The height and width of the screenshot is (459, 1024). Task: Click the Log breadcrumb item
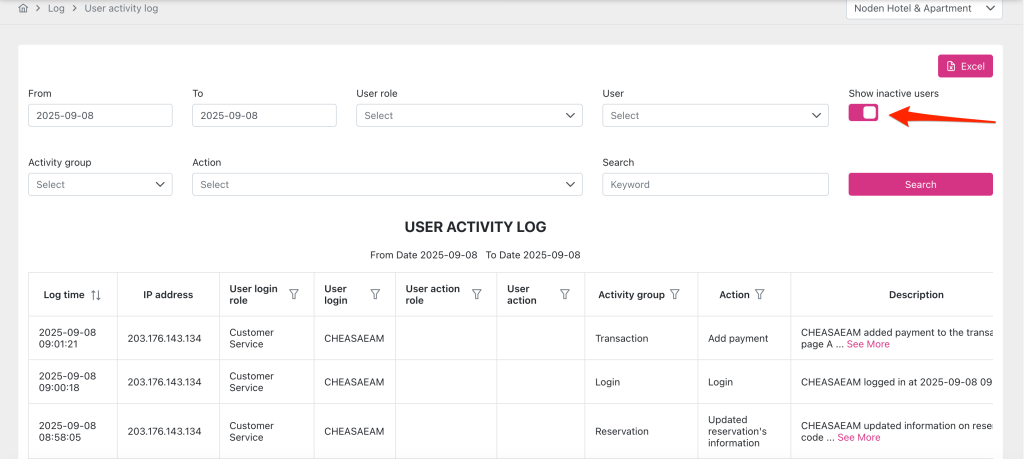(56, 8)
